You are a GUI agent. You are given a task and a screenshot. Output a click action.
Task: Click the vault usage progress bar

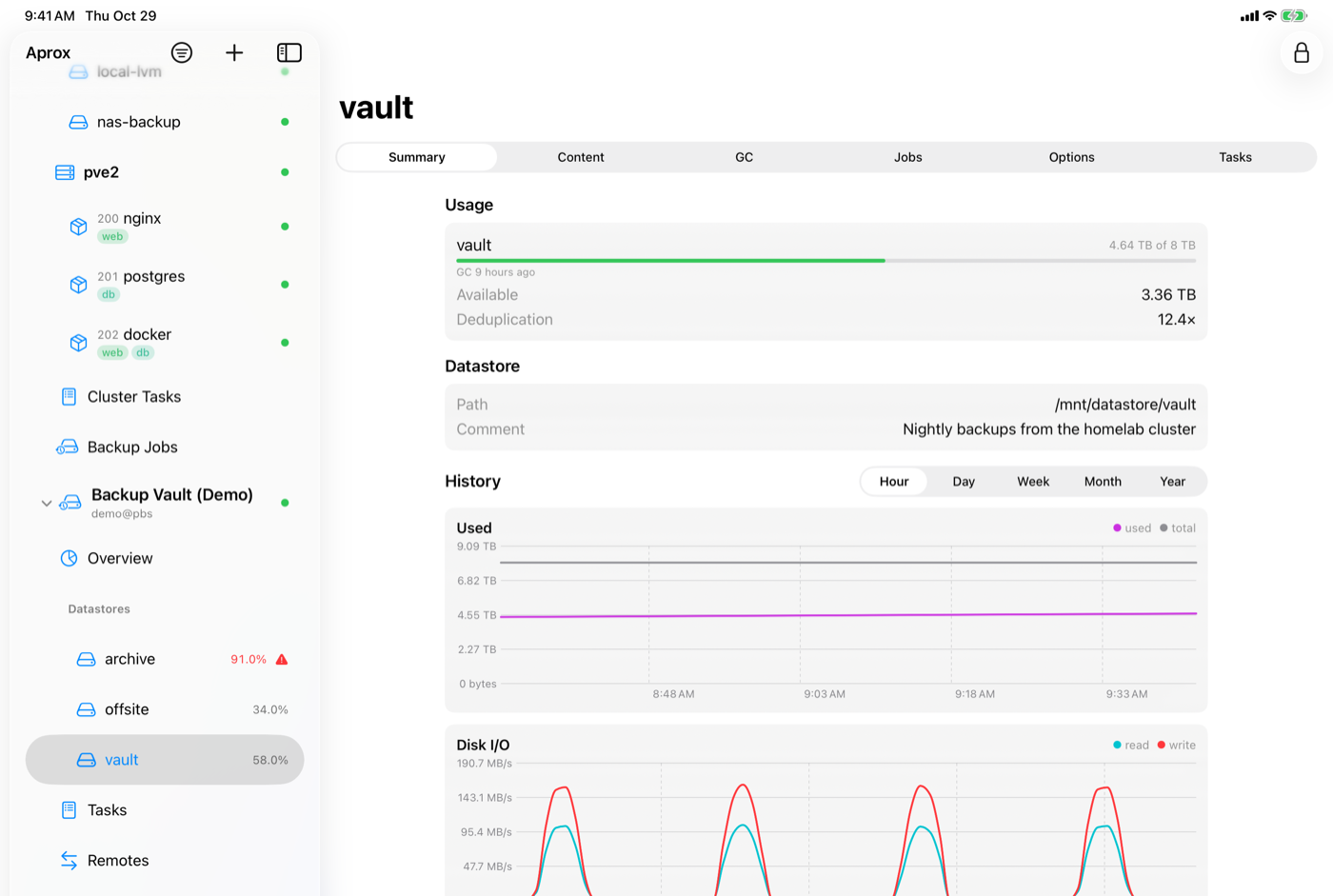(826, 260)
